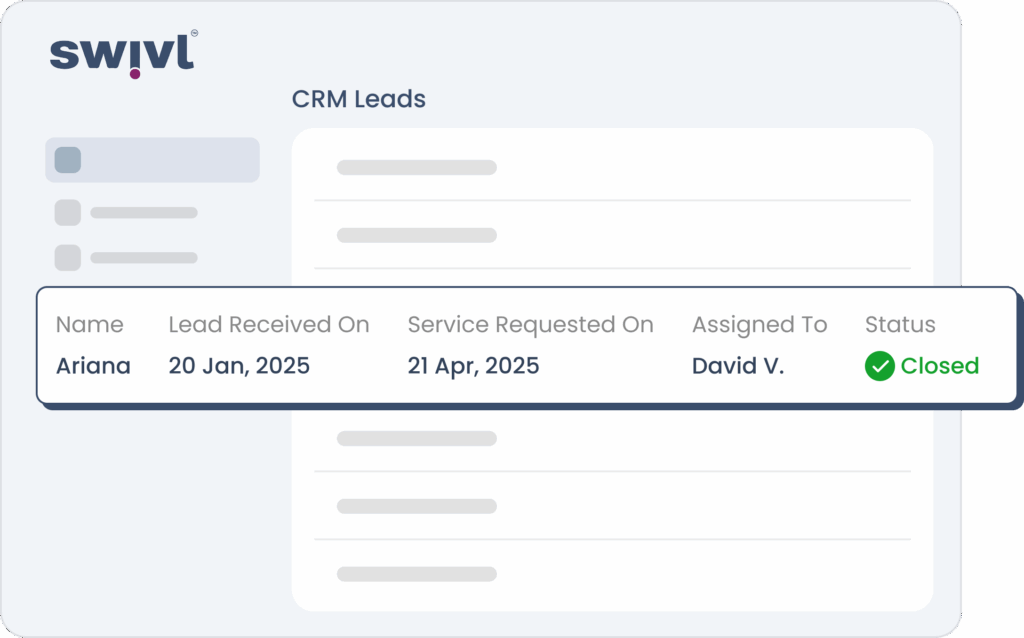Open the Ariana lead name
The width and height of the screenshot is (1024, 638).
[93, 366]
